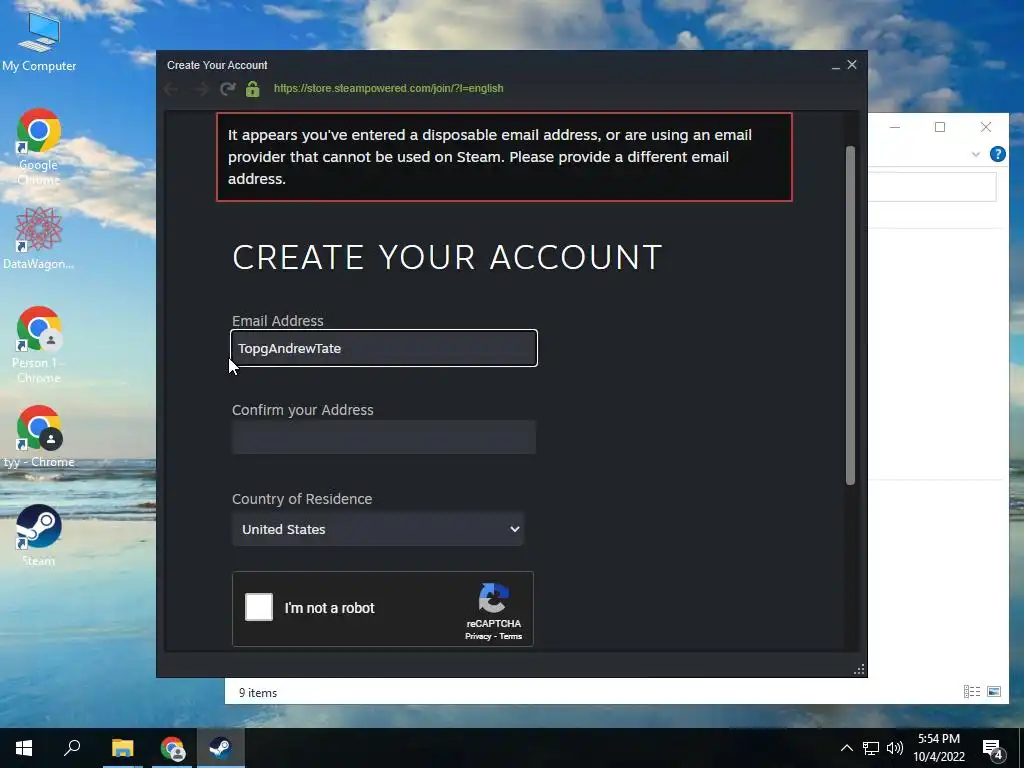Screen dimensions: 1024x768
Task: Open My Computer desktop icon
Action: coord(39,40)
